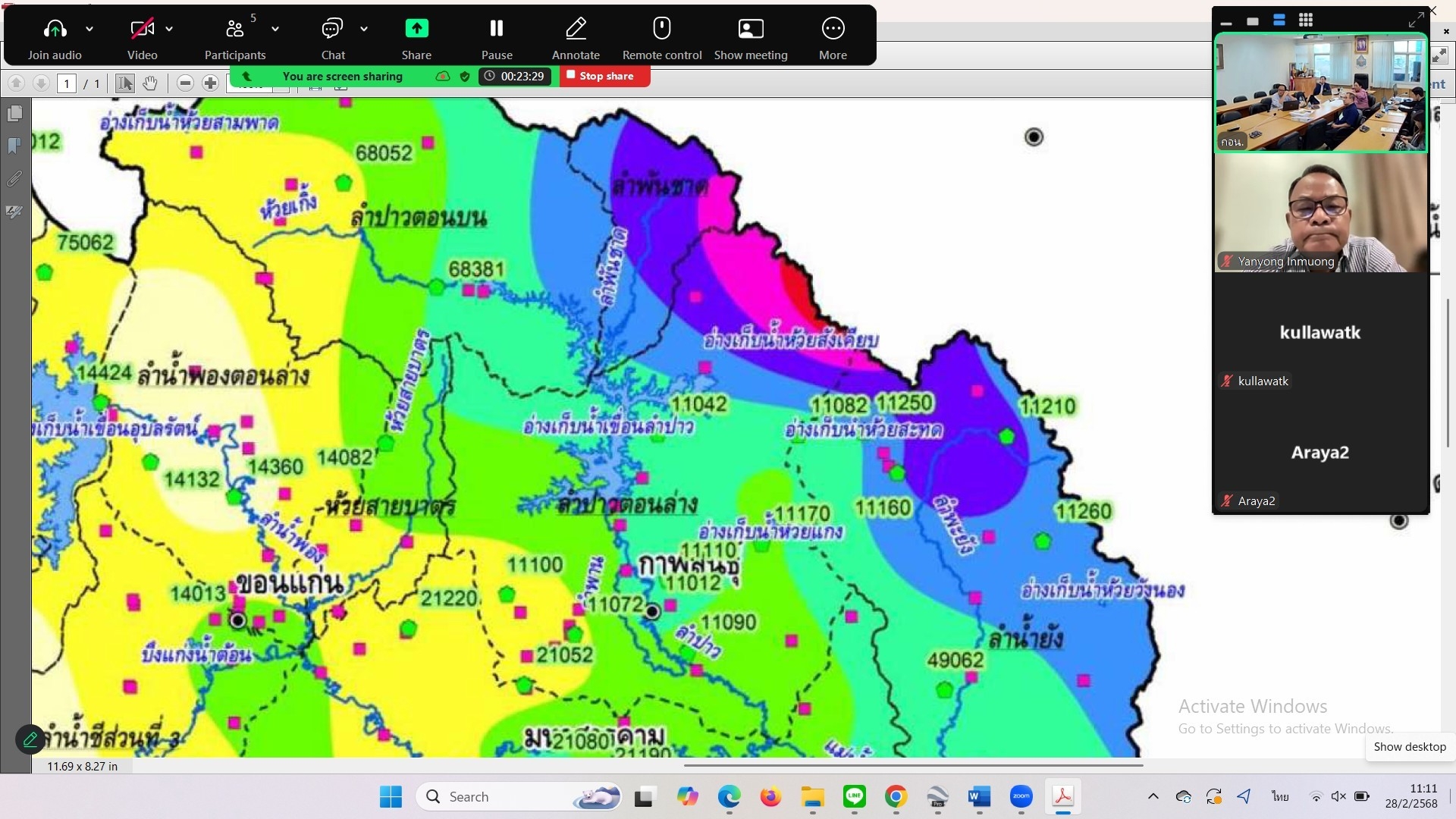1456x819 pixels.
Task: Click the horizontal scrollbar under the map
Action: click(913, 765)
